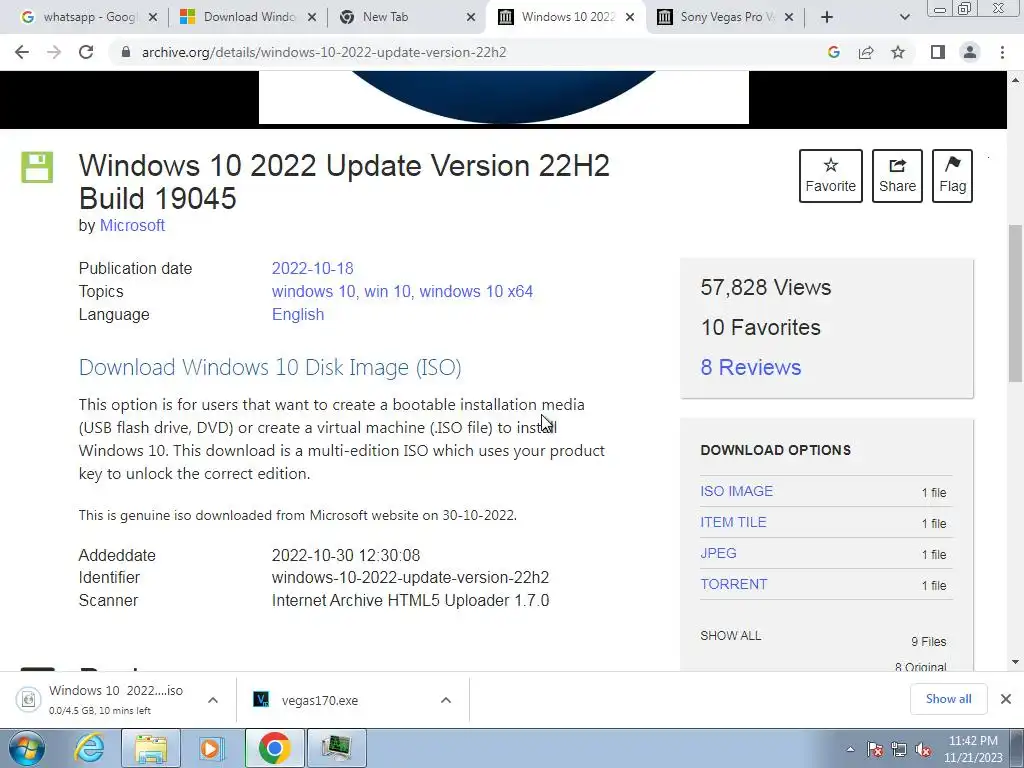
Task: Click the forward navigation arrow
Action: (x=54, y=52)
